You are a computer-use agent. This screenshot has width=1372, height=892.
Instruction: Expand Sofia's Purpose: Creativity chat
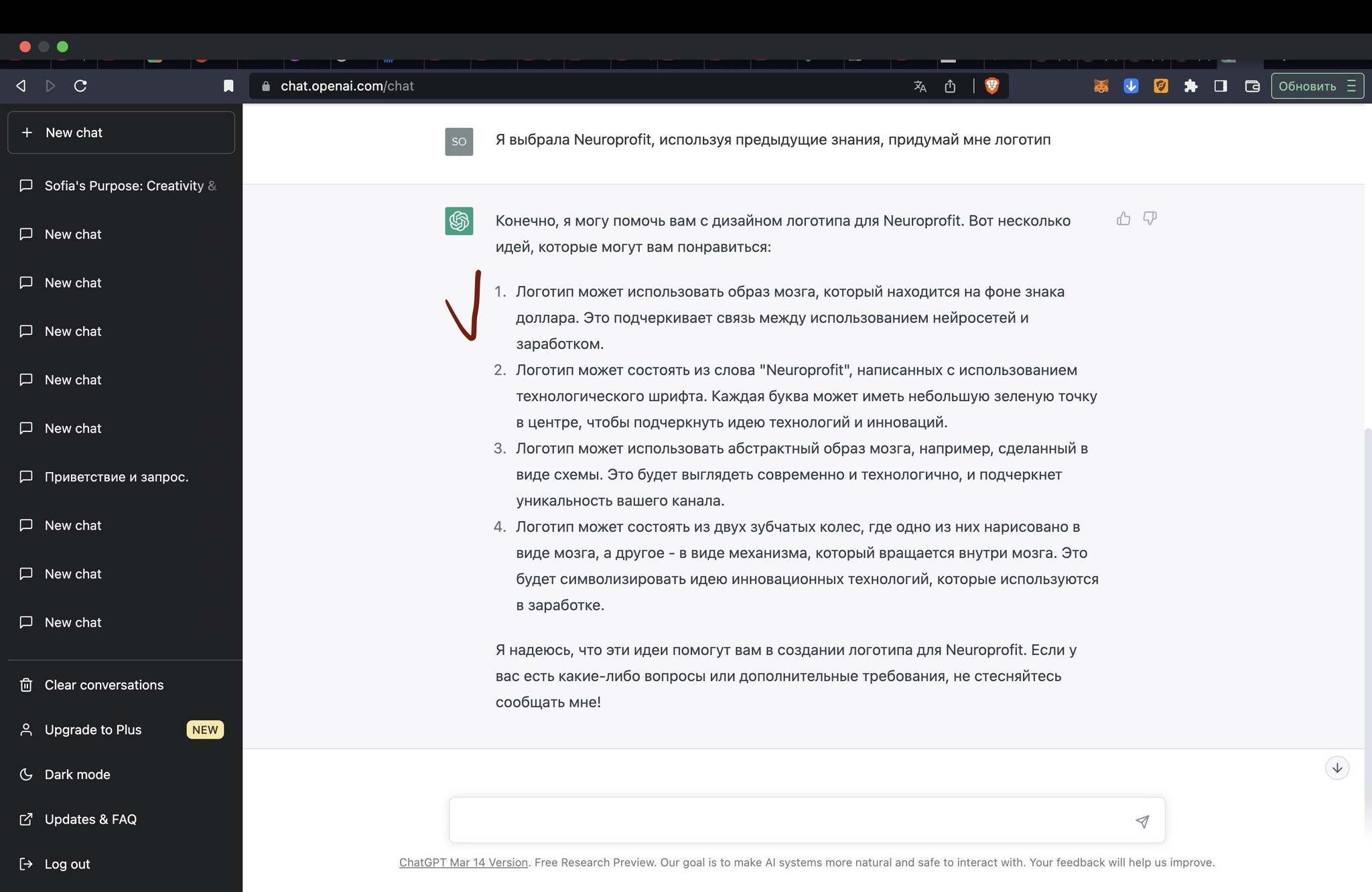pos(120,186)
